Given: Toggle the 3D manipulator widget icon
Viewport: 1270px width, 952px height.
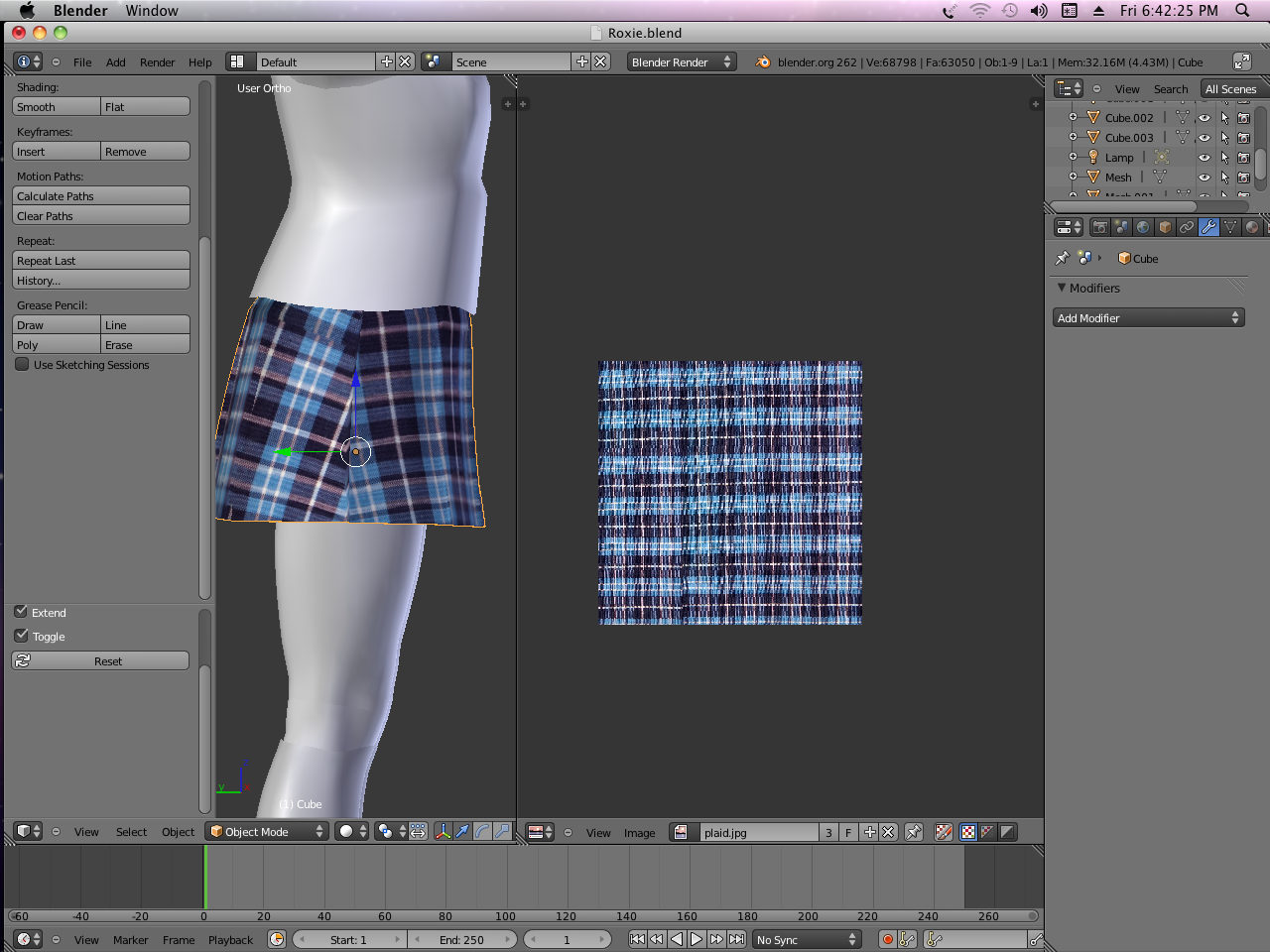Looking at the screenshot, I should [x=443, y=832].
